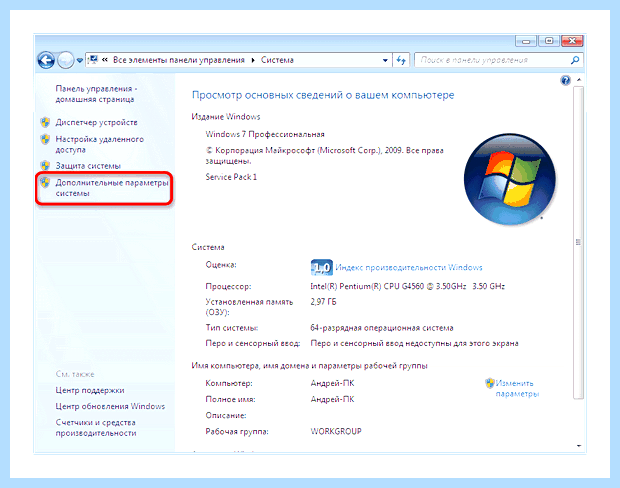Expand the double chevron breadcrumb overflow

105,60
